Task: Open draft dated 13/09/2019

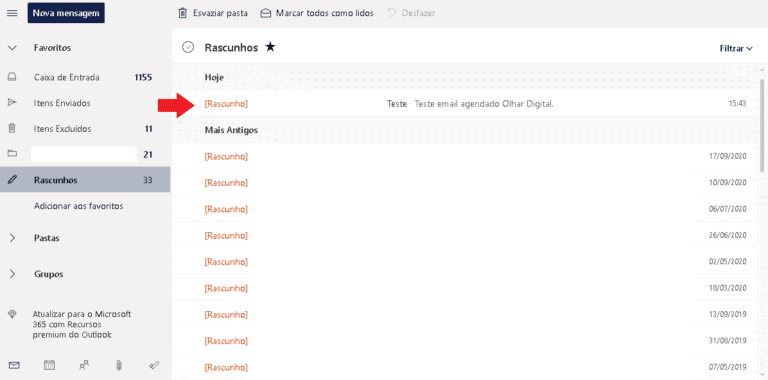Action: 465,314
